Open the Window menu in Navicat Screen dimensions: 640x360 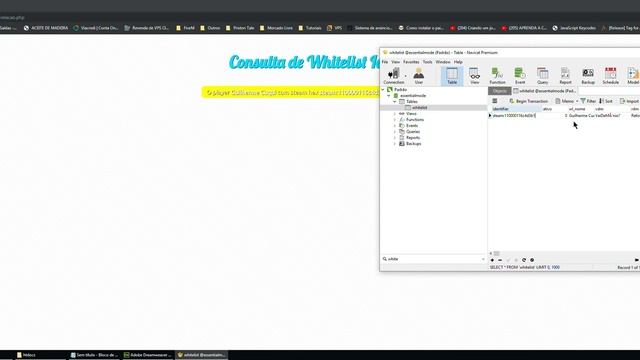443,62
